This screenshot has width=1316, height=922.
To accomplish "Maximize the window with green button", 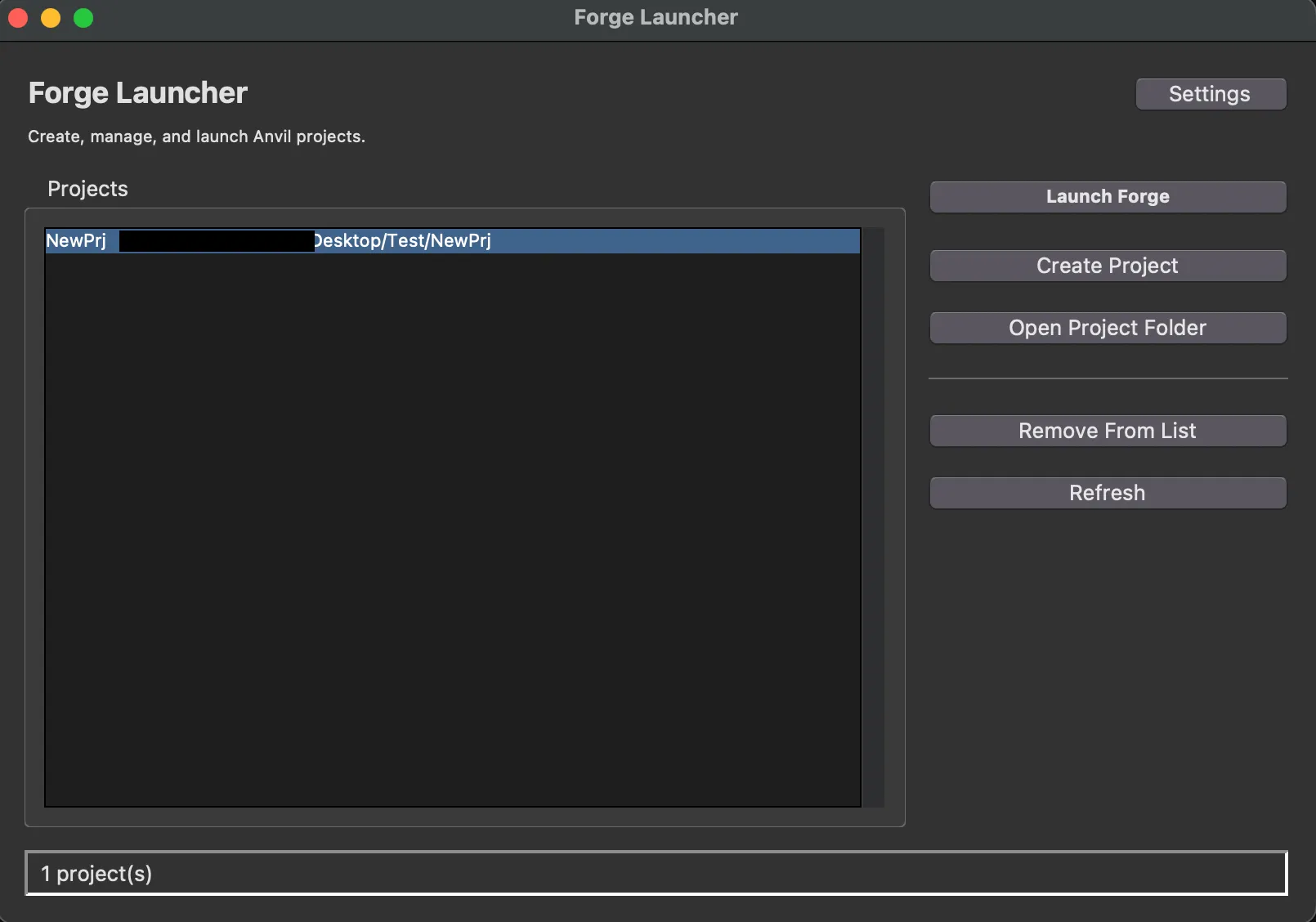I will point(83,18).
